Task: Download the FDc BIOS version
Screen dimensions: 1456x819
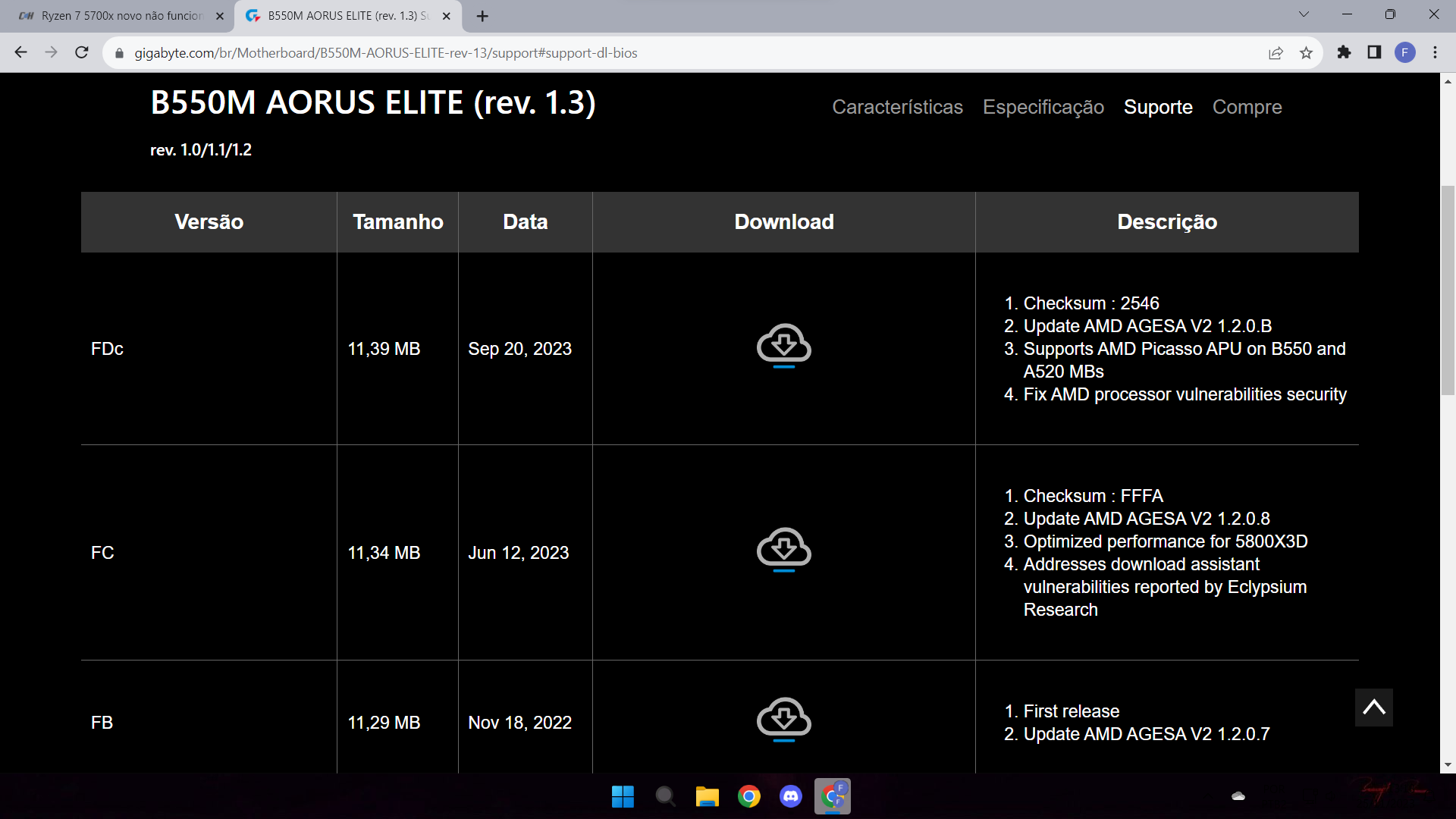Action: [x=783, y=346]
